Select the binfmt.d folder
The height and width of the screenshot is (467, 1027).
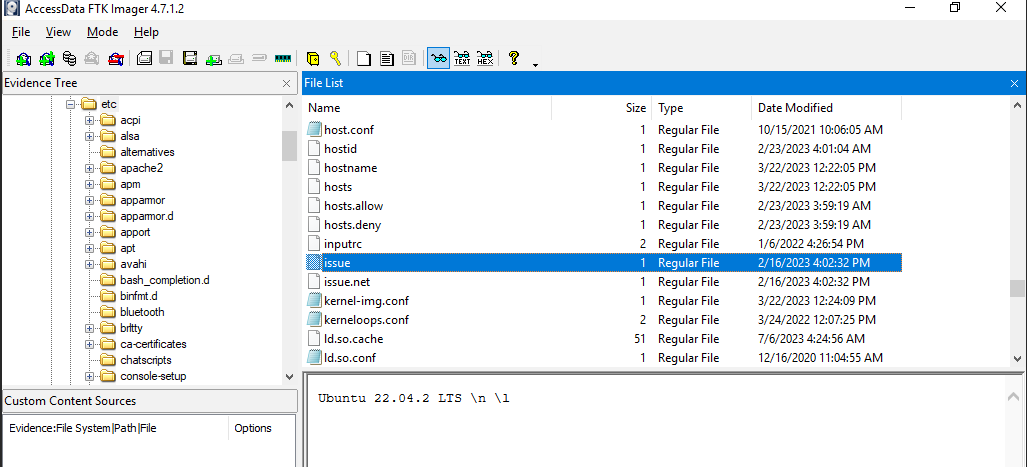[139, 296]
